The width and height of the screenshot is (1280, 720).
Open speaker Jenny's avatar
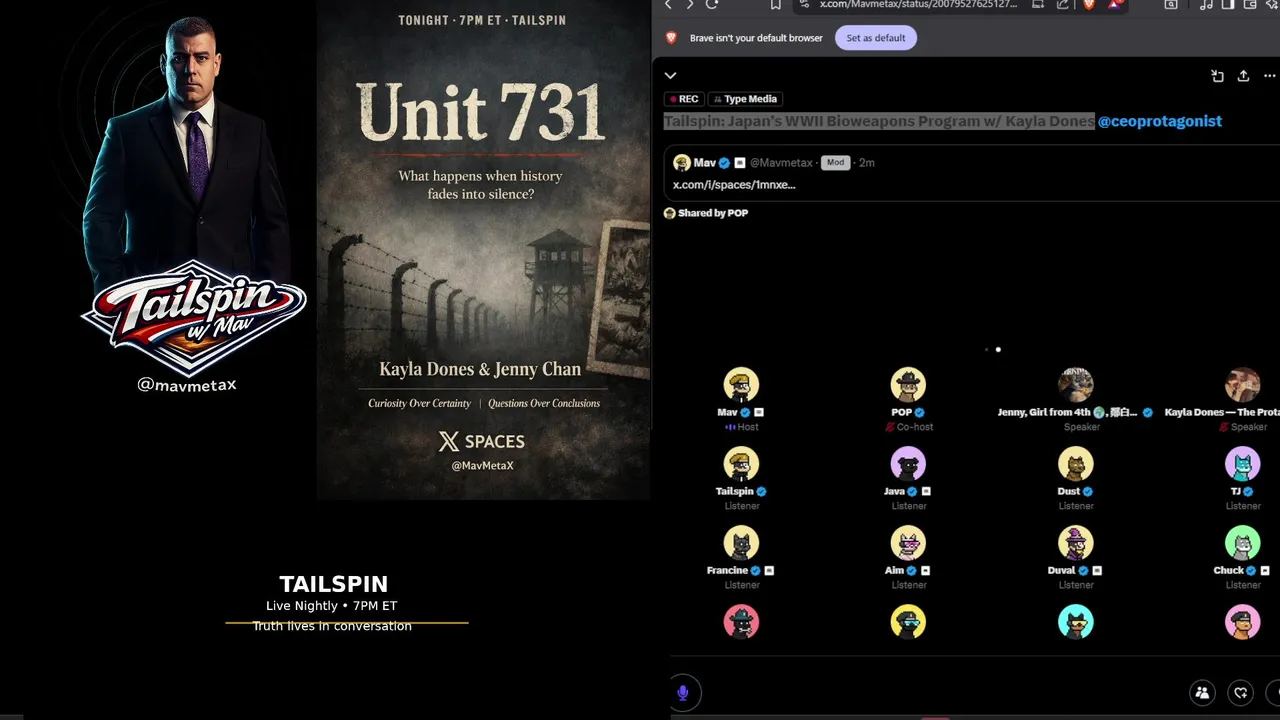[x=1076, y=385]
